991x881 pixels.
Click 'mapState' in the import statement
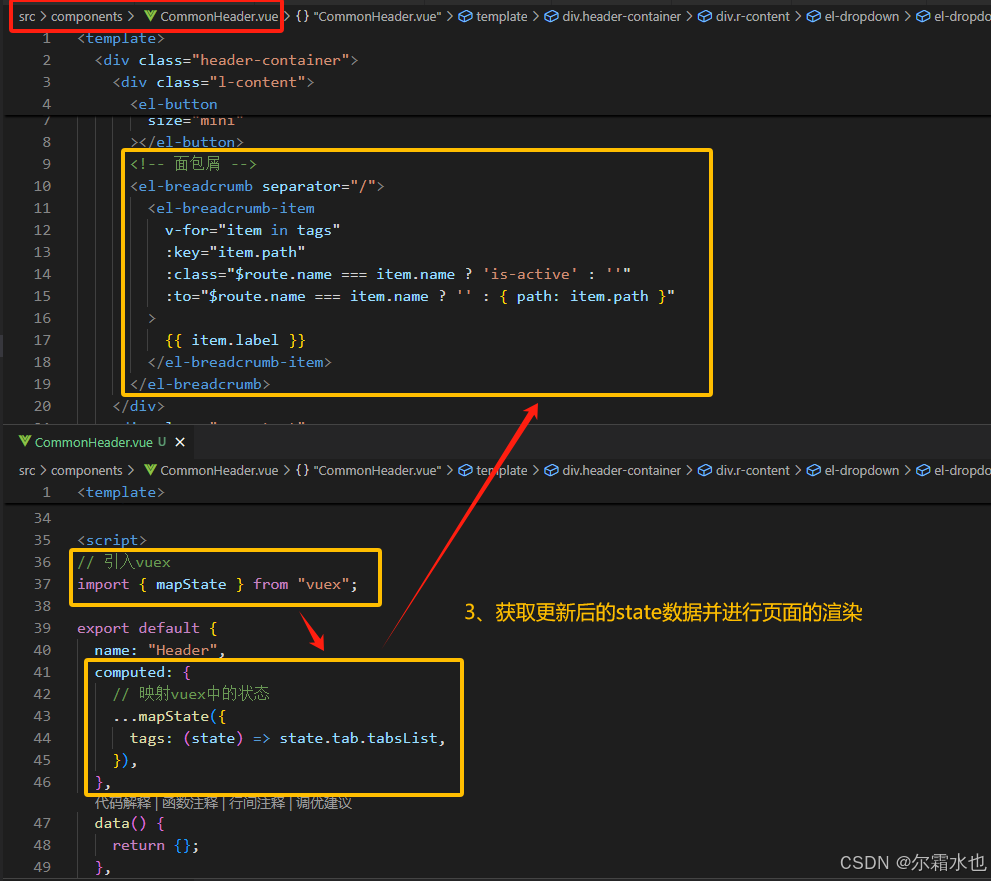tap(191, 584)
